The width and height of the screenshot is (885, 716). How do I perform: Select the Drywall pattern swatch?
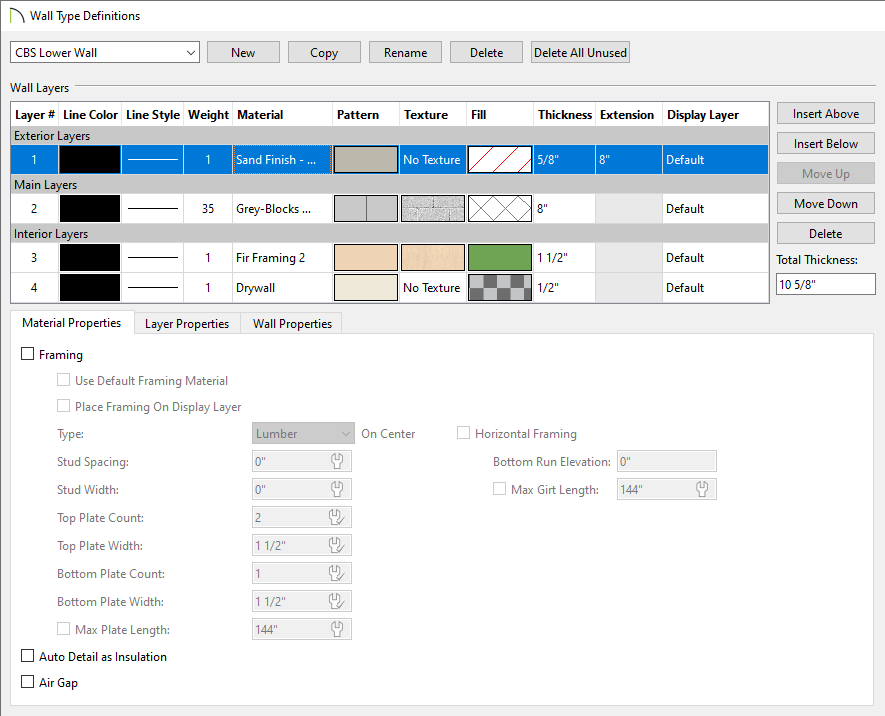pos(366,288)
